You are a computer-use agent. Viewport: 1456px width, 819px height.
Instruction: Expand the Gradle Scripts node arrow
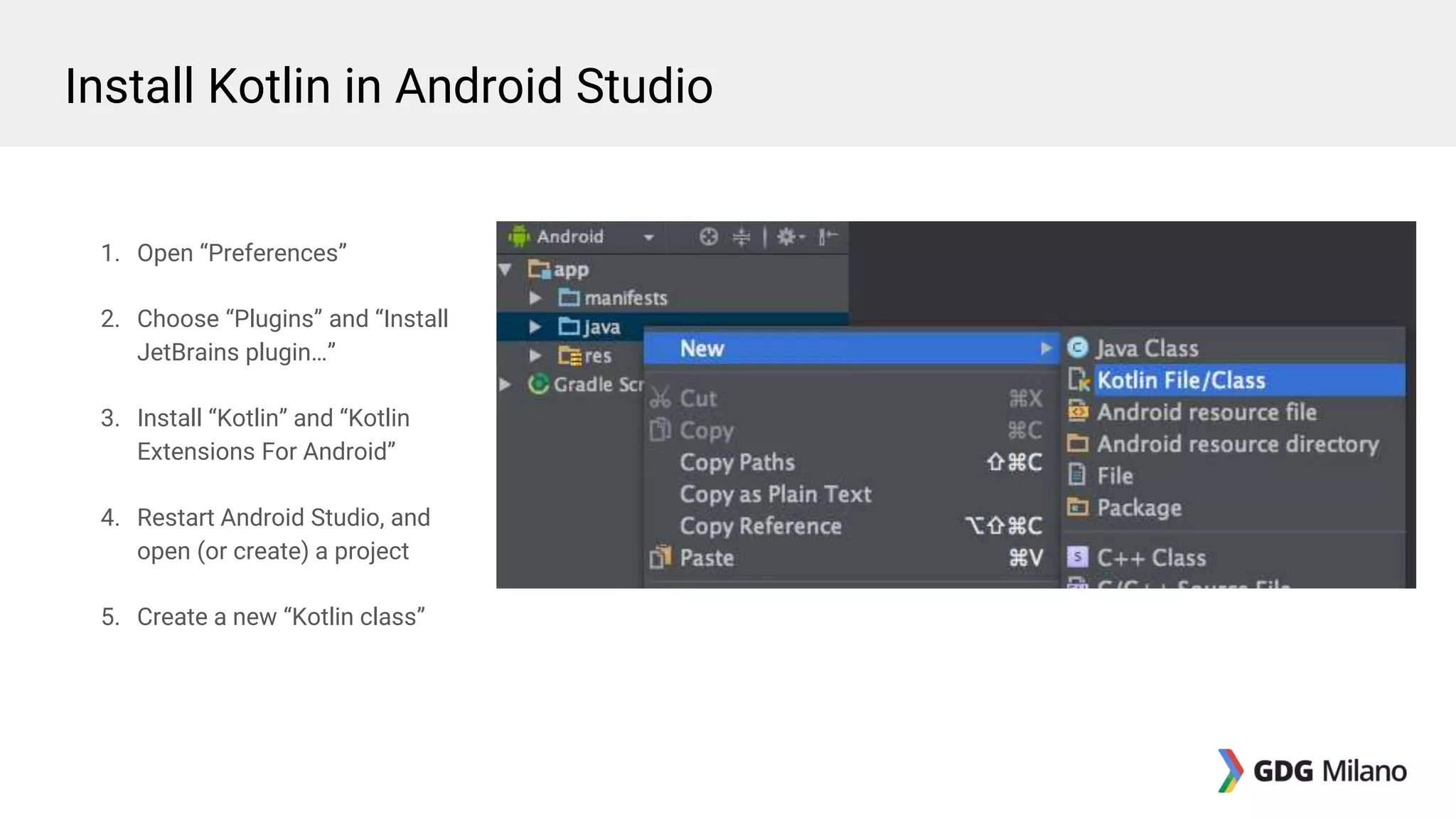tap(505, 385)
